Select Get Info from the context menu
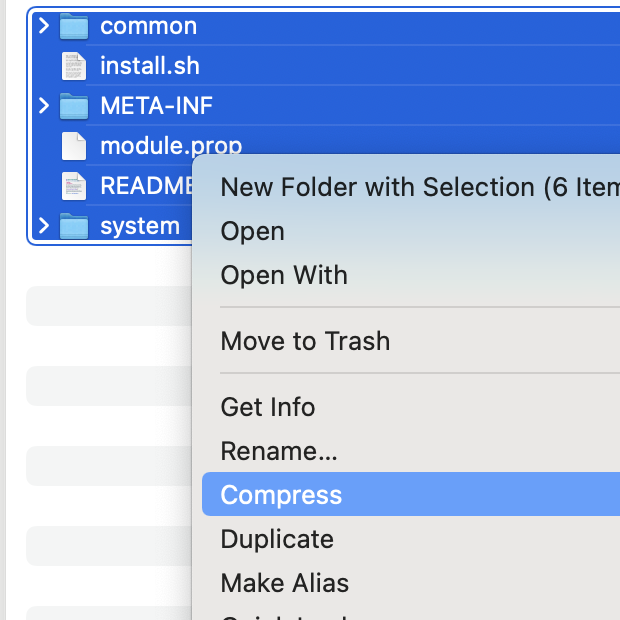The height and width of the screenshot is (620, 620). pos(267,407)
